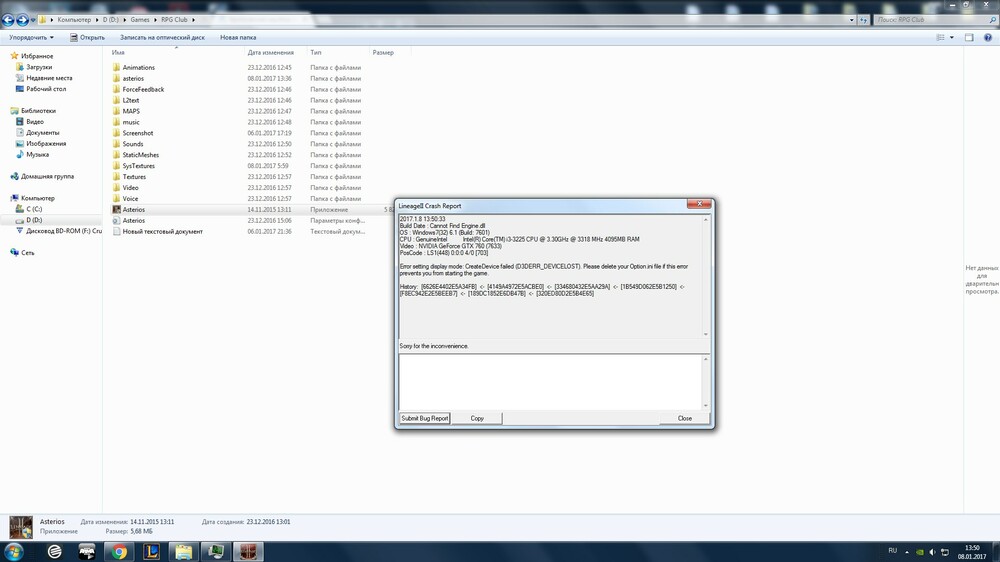Click the RU language indicator
This screenshot has width=1000, height=562.
[x=892, y=551]
